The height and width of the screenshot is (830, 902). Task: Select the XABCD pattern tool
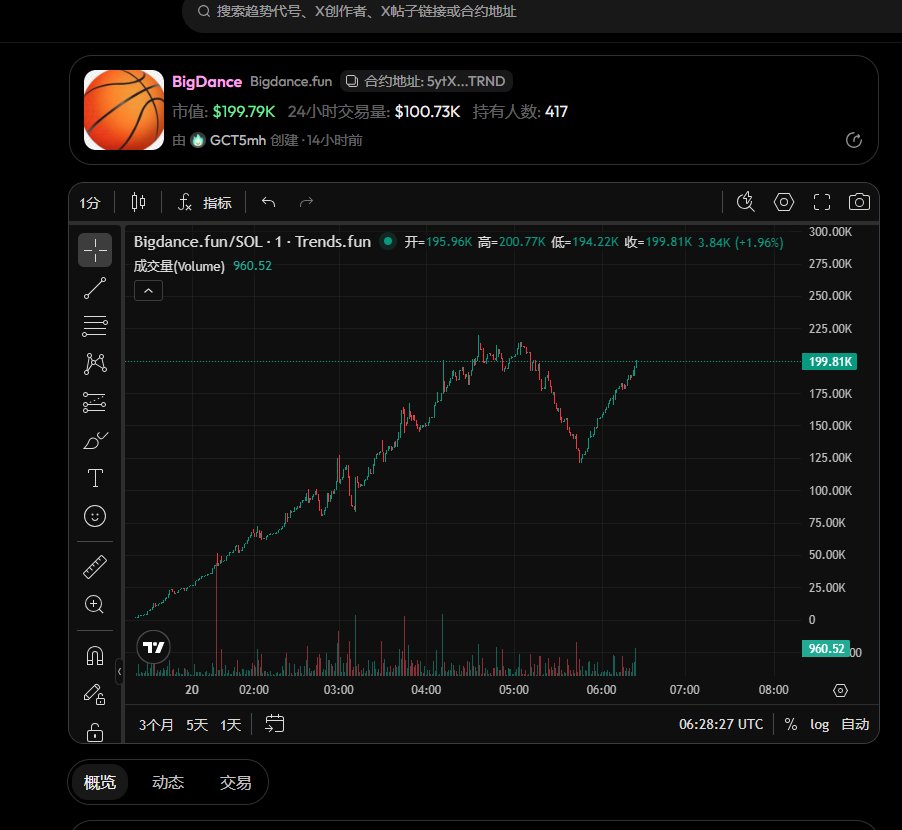click(x=95, y=364)
